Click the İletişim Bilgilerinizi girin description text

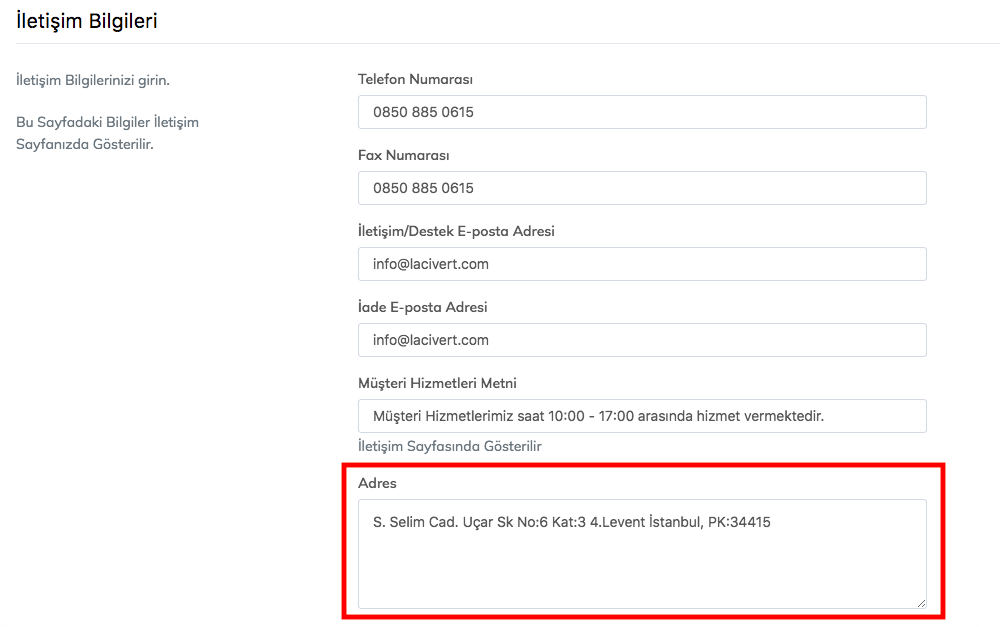(x=93, y=80)
